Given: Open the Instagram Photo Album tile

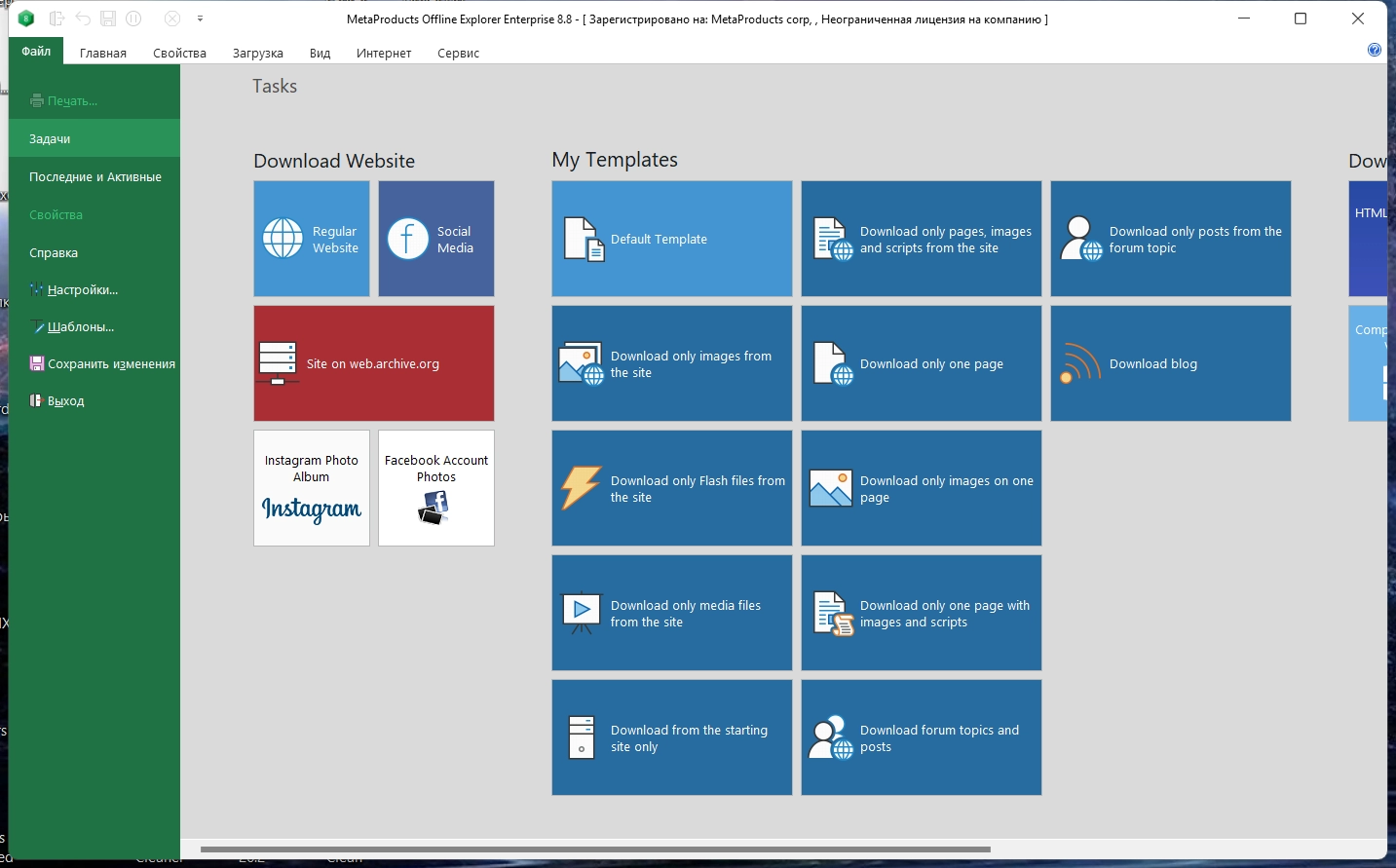Looking at the screenshot, I should point(312,488).
